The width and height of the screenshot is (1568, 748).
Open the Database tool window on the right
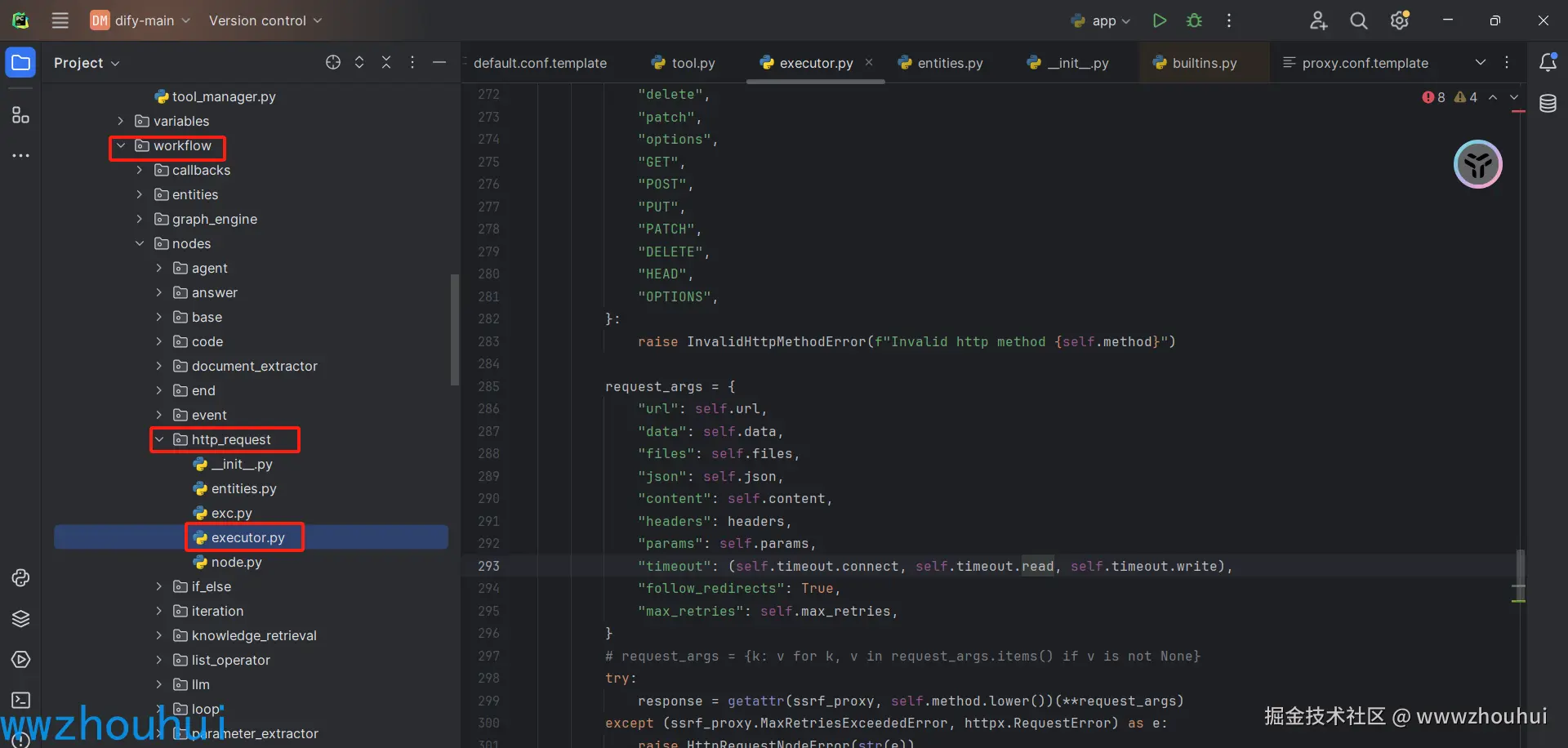pos(1548,104)
